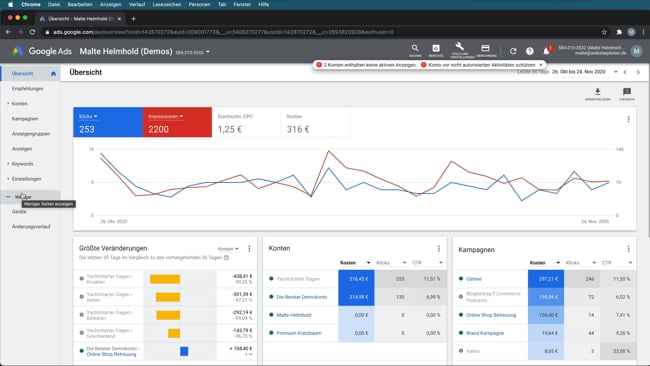Open the Online Shop Betreuung campaign link
650x366 pixels.
pyautogui.click(x=491, y=315)
